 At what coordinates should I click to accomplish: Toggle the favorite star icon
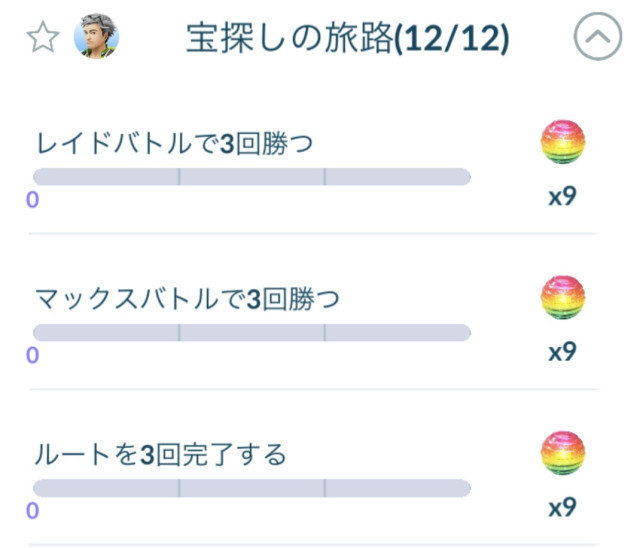pyautogui.click(x=41, y=40)
